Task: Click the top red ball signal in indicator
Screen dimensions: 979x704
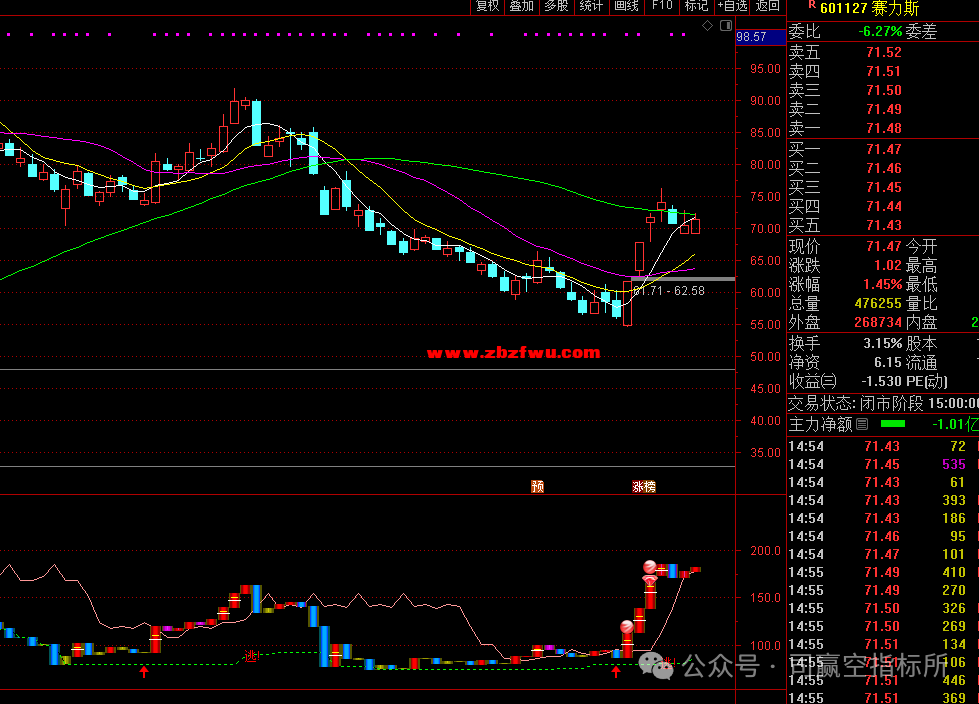Action: (649, 567)
